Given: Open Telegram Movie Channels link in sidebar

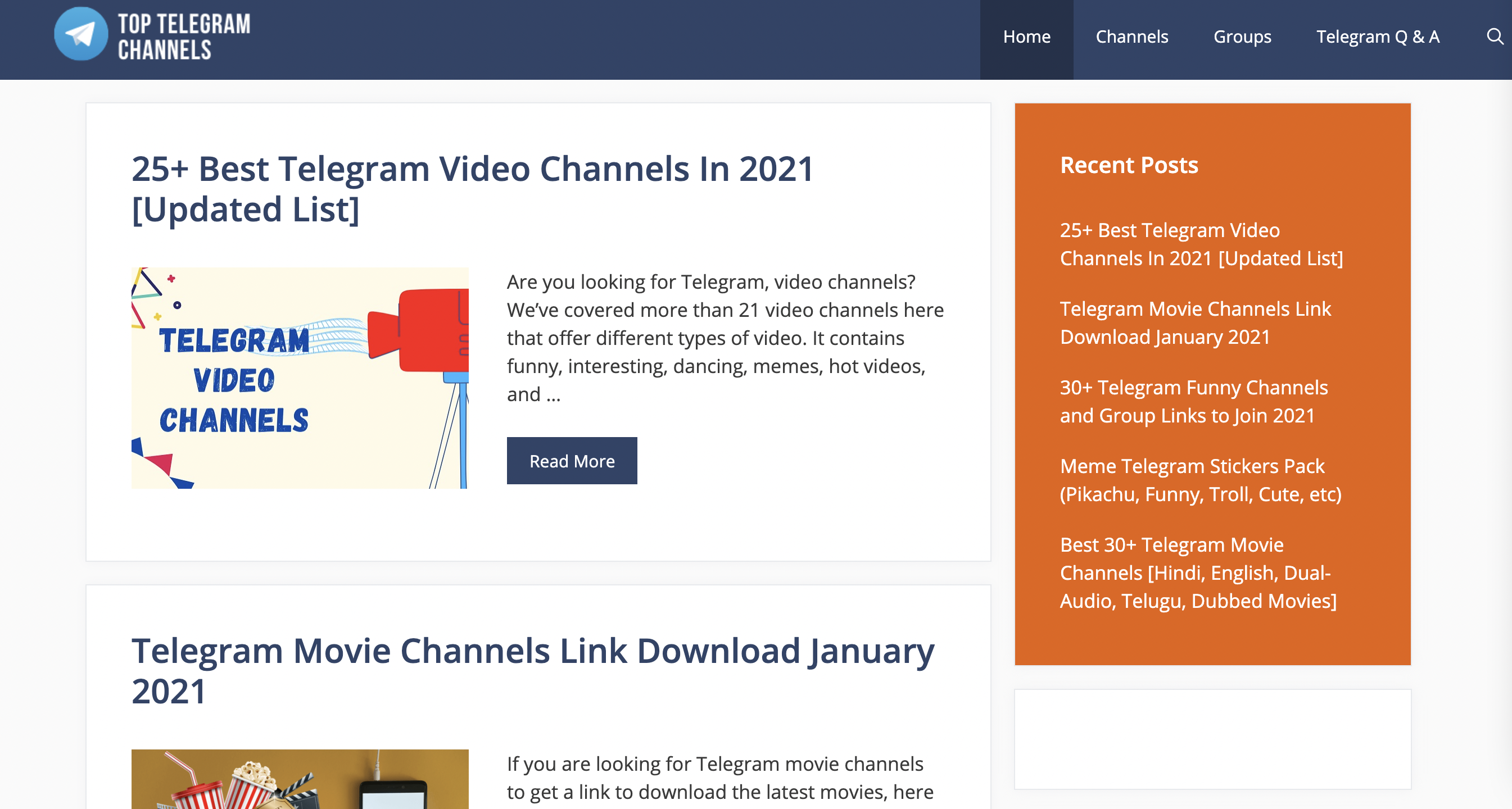Looking at the screenshot, I should (1196, 322).
